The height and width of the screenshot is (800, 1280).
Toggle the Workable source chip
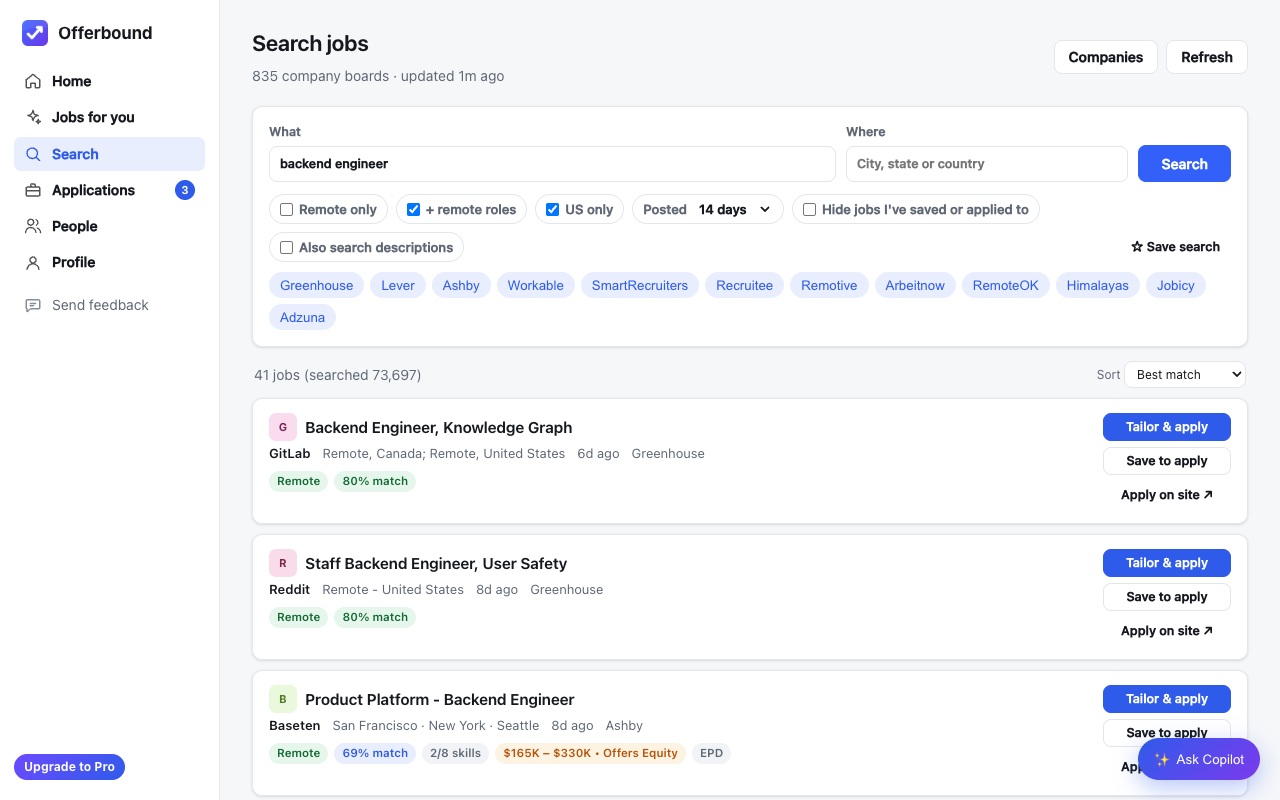[x=536, y=285]
